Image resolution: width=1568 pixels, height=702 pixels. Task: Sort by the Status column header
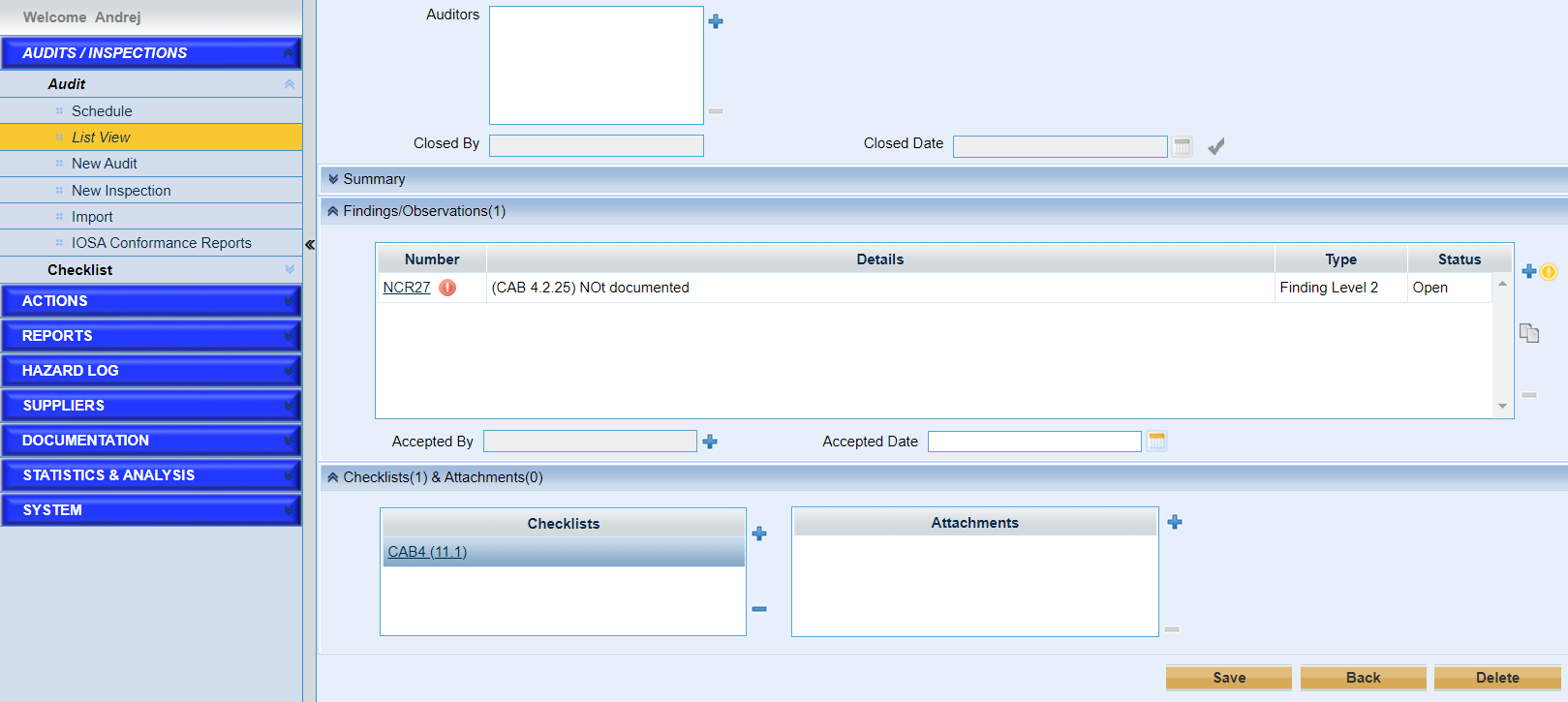[1460, 259]
